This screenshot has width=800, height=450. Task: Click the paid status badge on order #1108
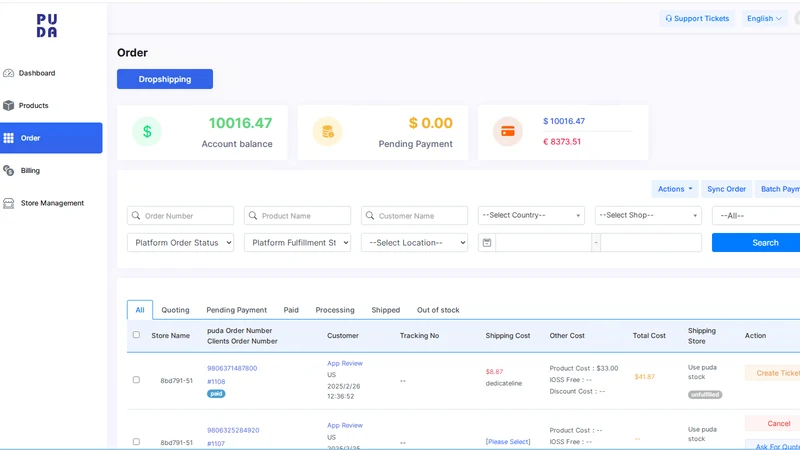click(x=216, y=393)
